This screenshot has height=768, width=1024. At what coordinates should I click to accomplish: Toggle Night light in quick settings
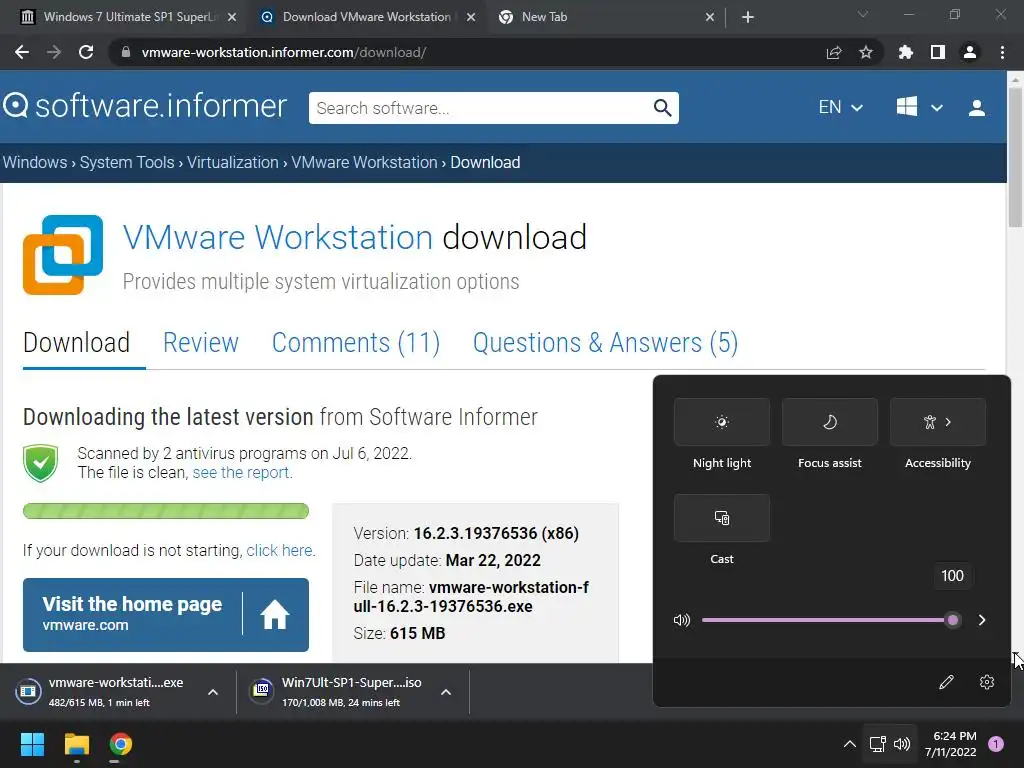pyautogui.click(x=722, y=422)
